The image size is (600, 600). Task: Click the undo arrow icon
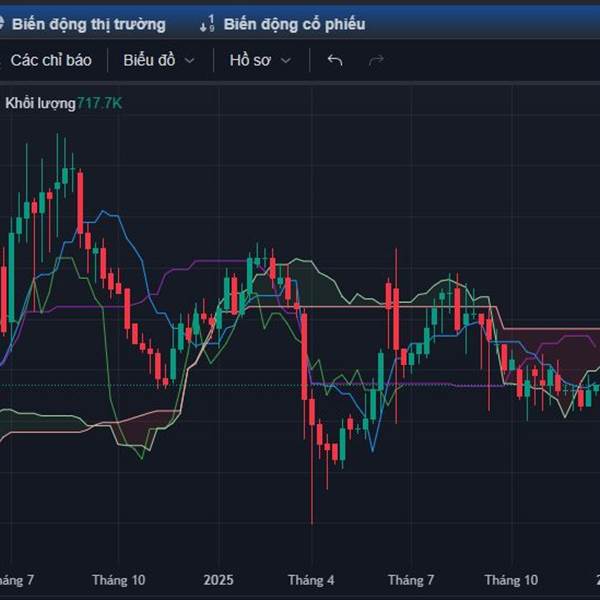(335, 60)
